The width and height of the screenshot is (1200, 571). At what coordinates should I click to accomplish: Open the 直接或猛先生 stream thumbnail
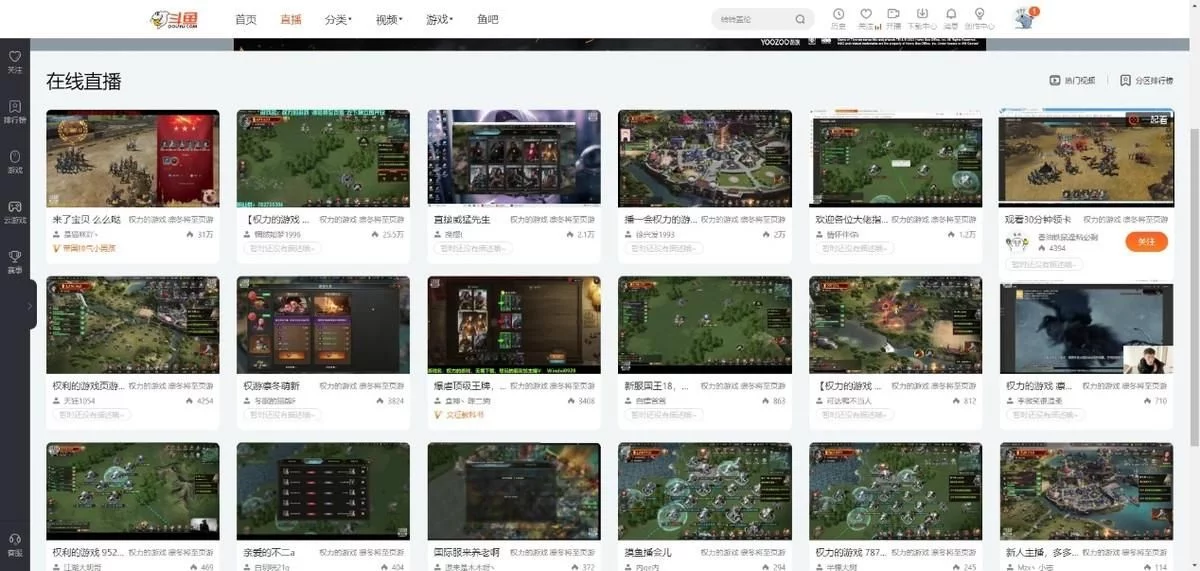click(x=514, y=158)
